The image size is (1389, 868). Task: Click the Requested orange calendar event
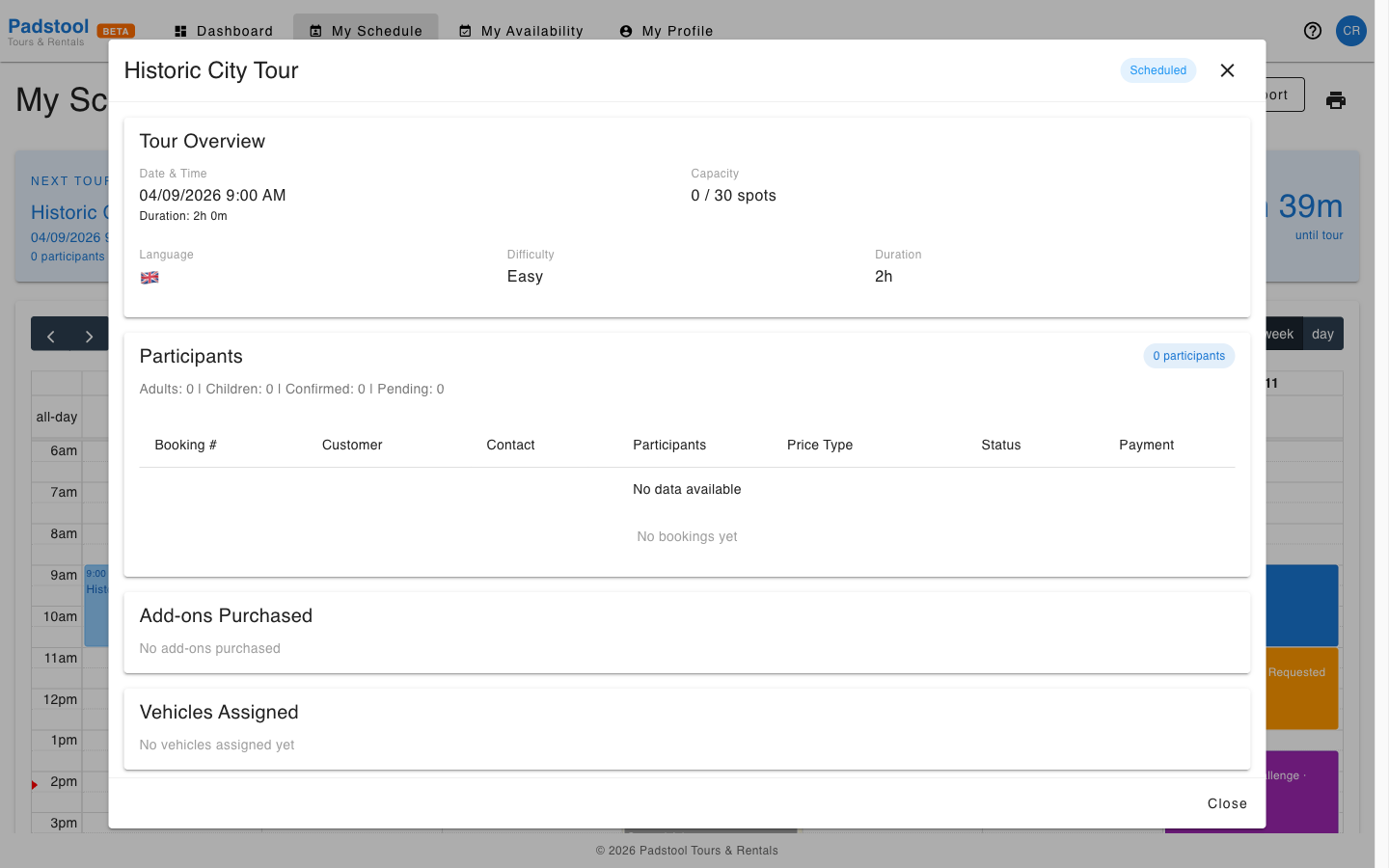(1301, 689)
